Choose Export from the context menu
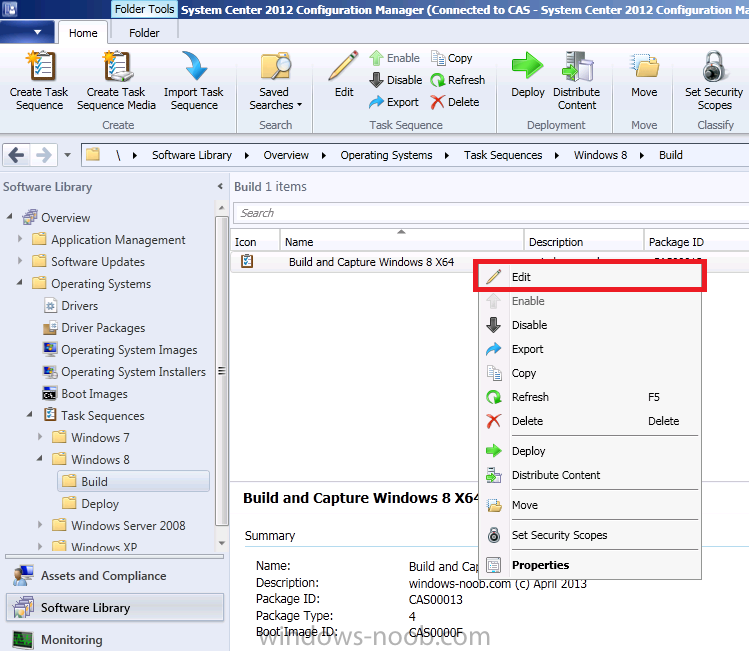This screenshot has height=651, width=749. [590, 349]
